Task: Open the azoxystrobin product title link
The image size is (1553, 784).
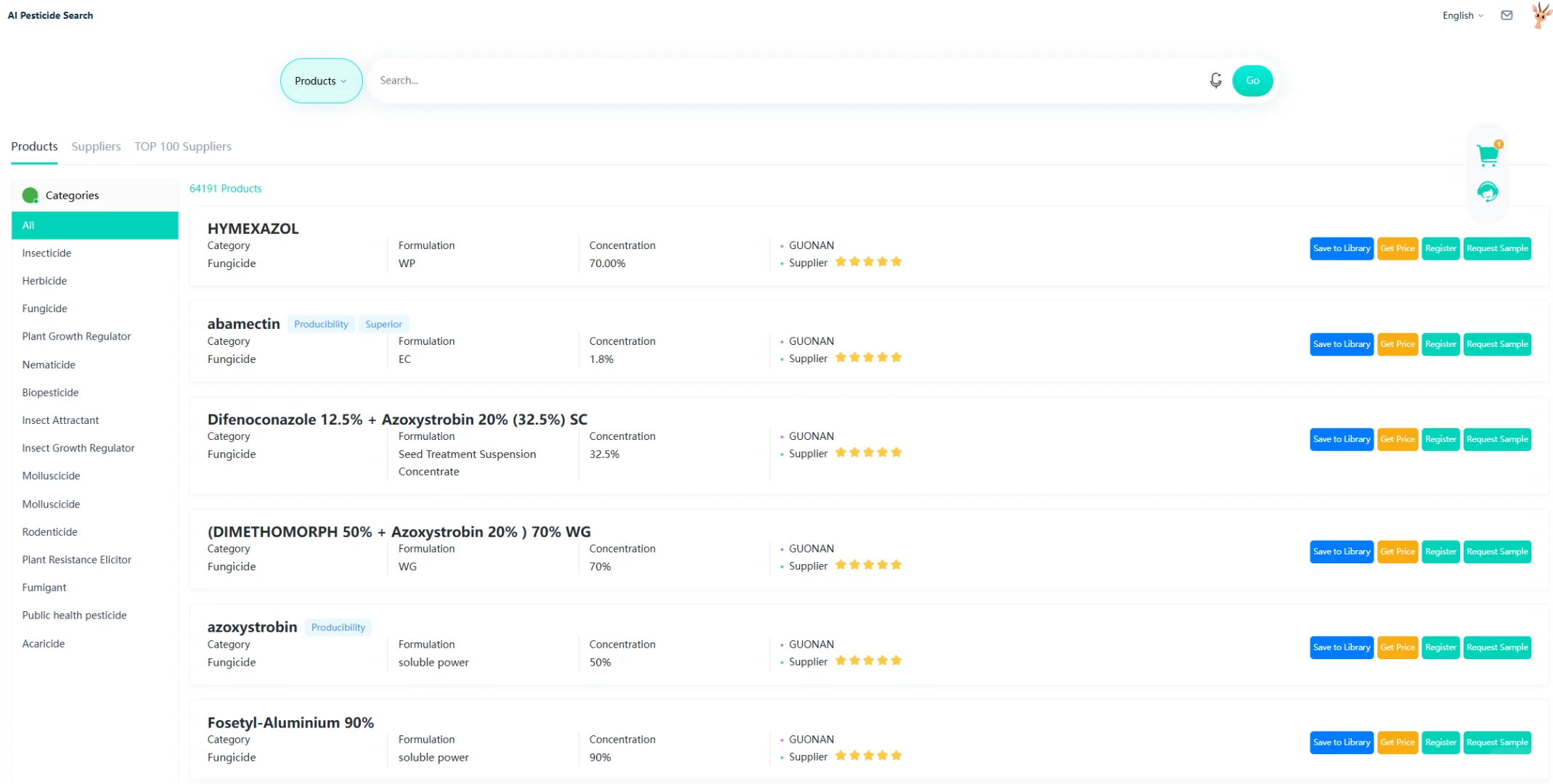Action: [x=252, y=626]
